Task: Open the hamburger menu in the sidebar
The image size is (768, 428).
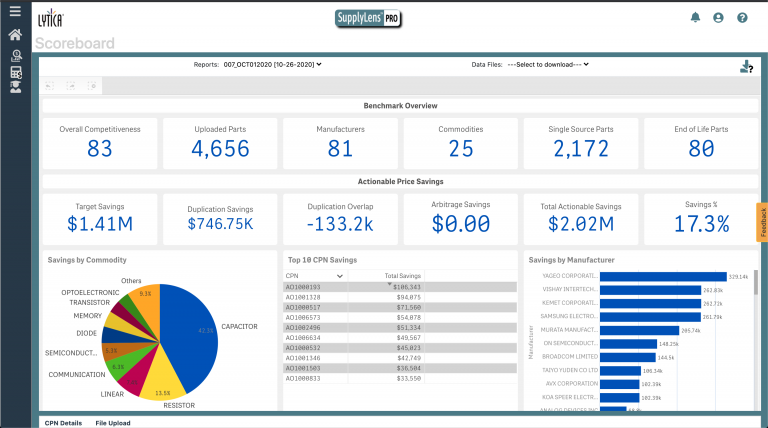Action: pos(15,11)
